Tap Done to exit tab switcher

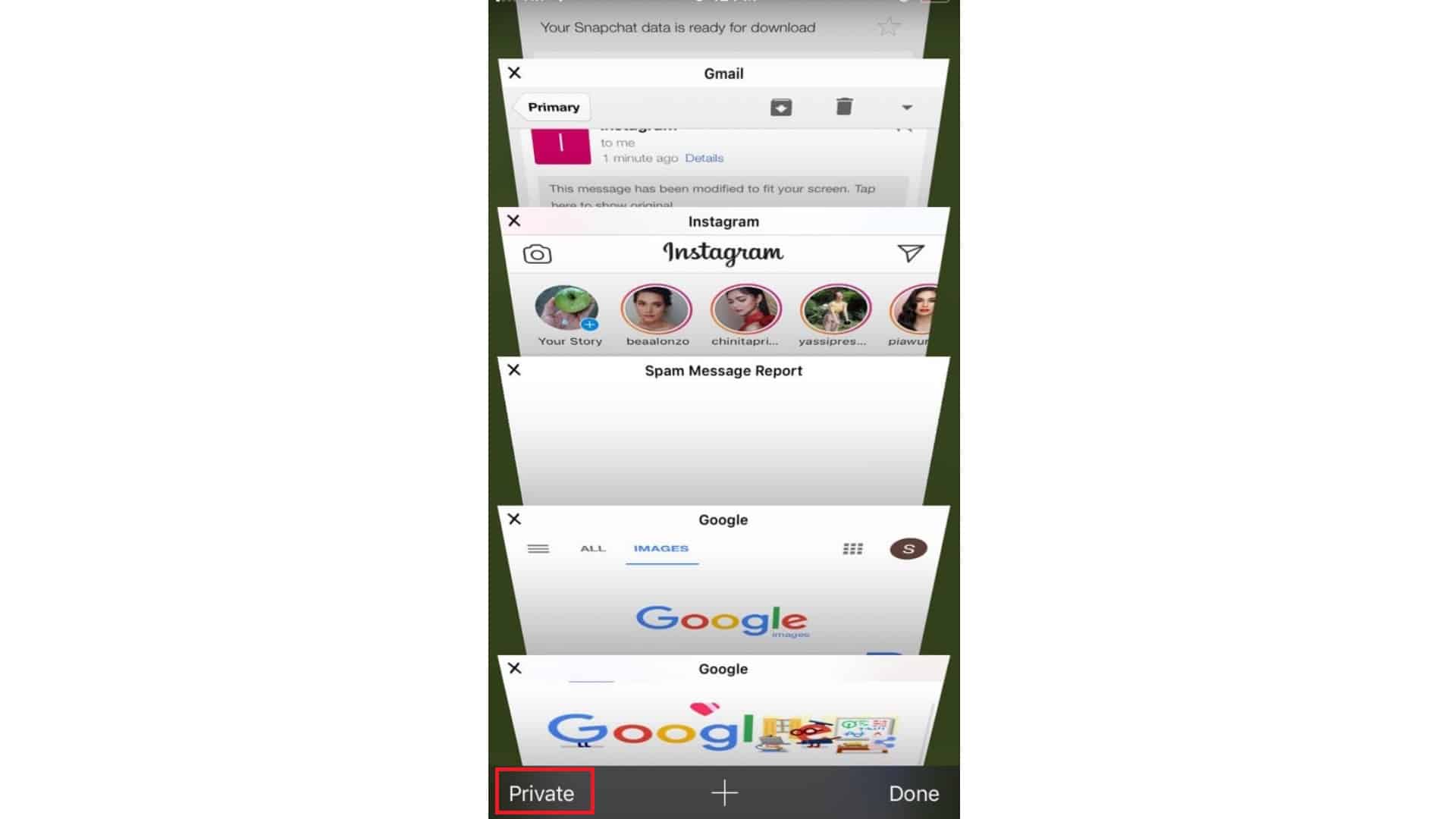tap(913, 793)
